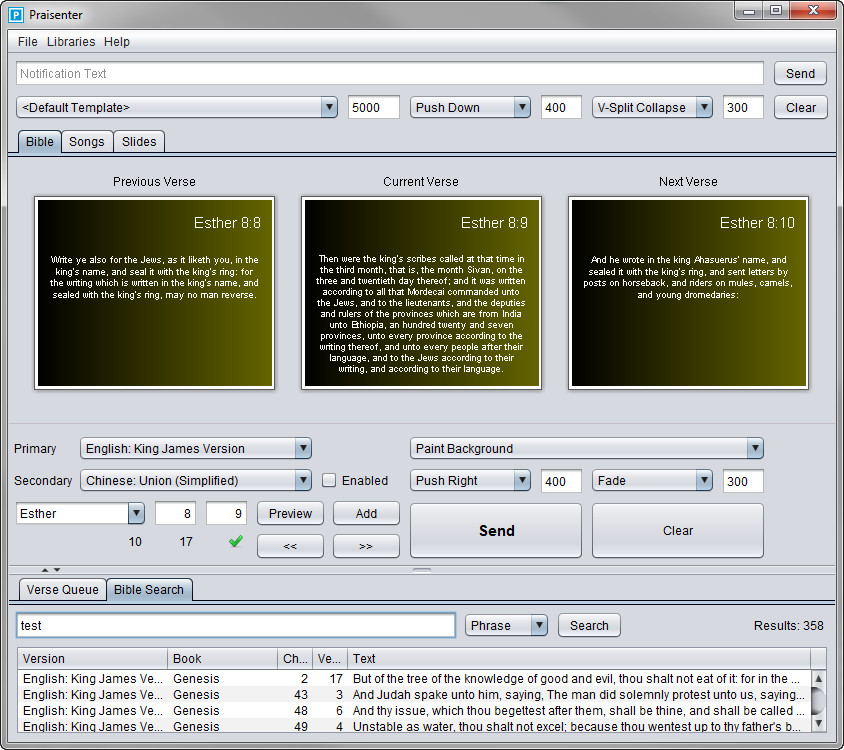Click the Preview button
The image size is (844, 750).
[290, 514]
